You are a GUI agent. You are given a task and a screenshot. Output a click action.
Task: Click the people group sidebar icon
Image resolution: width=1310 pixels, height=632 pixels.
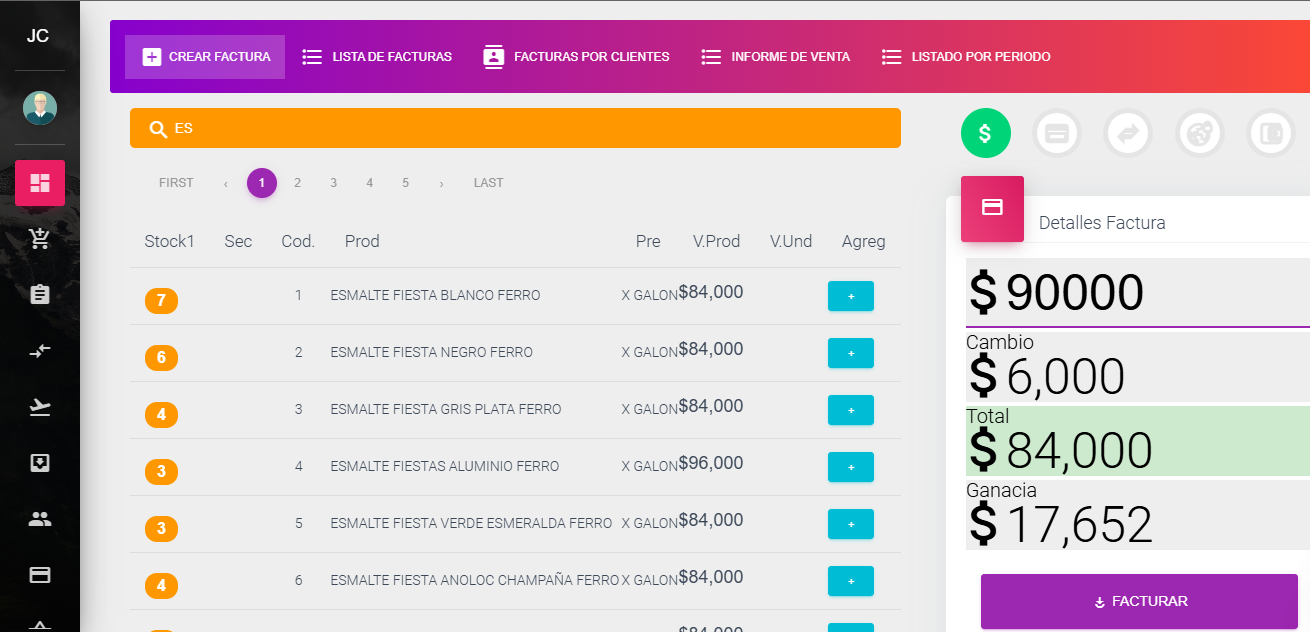click(40, 519)
